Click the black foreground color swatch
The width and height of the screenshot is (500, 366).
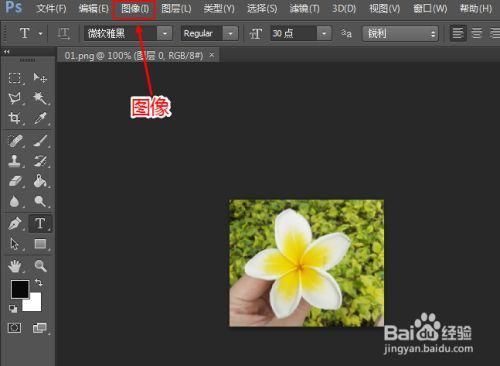(x=20, y=289)
